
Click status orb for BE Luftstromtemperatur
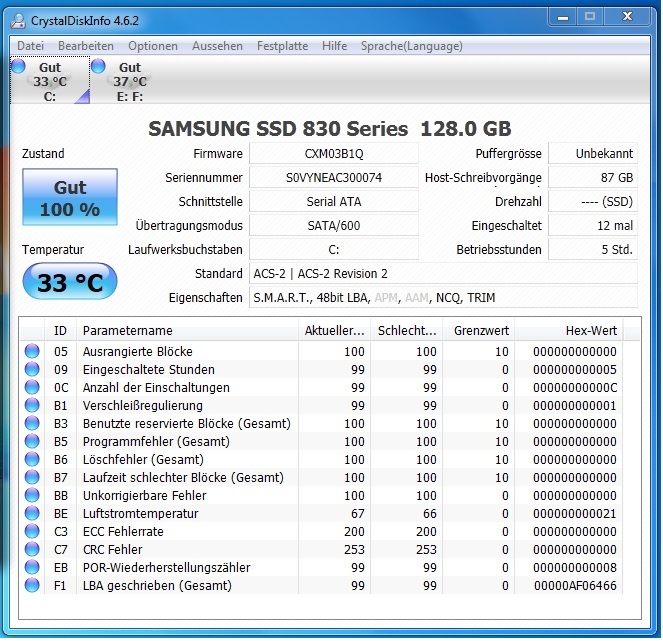click(x=32, y=513)
